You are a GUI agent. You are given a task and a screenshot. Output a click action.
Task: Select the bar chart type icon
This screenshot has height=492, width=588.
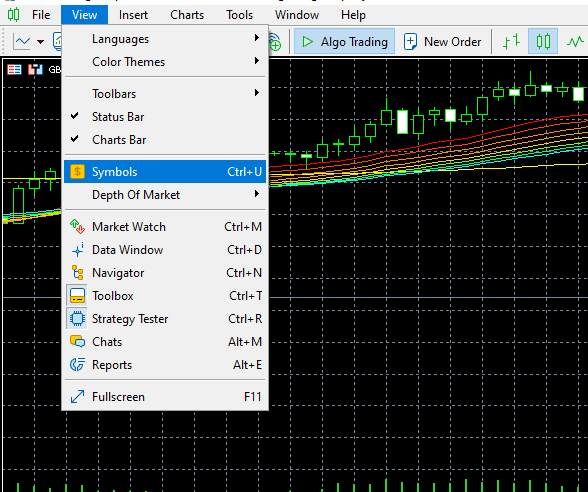pos(511,41)
